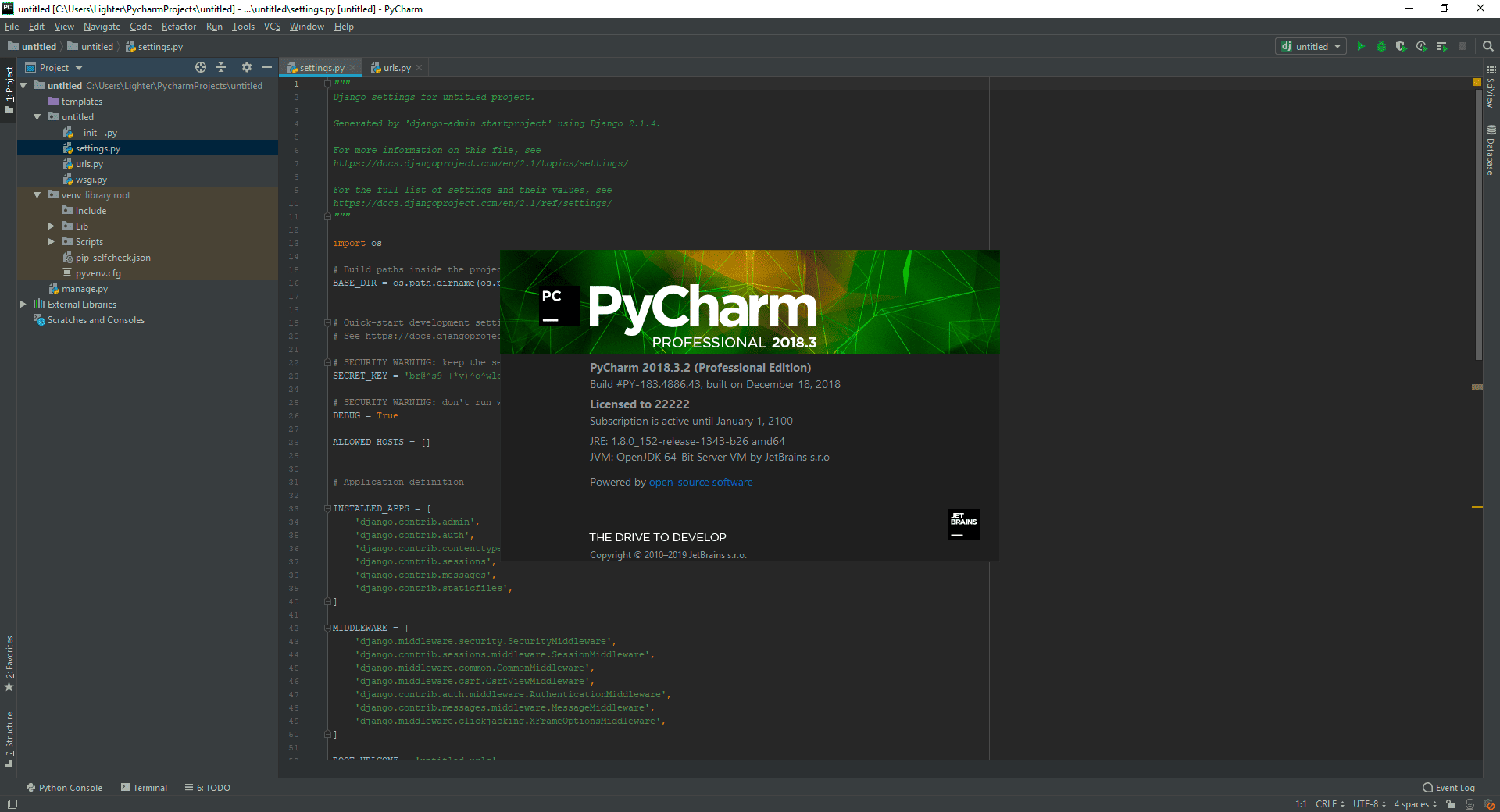Collapse the untitled project root node
1500x812 pixels.
point(23,86)
